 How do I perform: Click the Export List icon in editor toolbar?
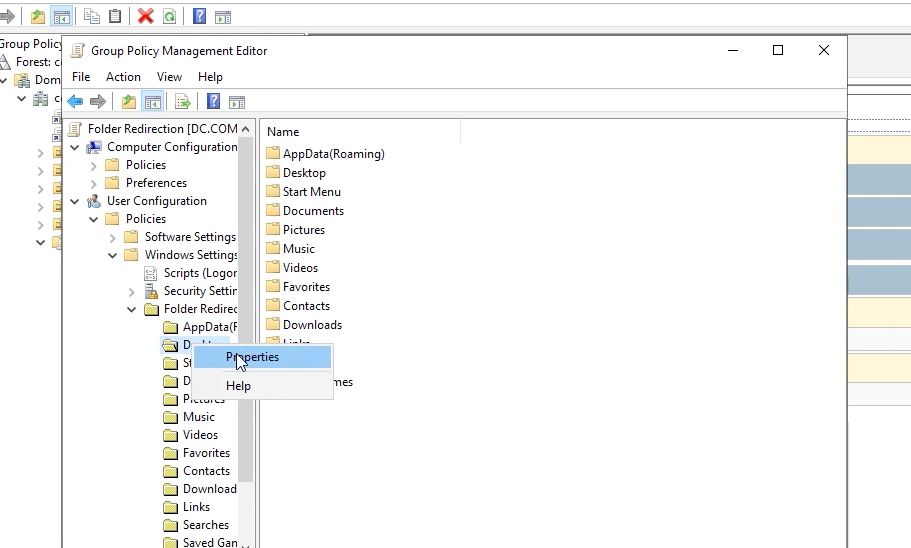182,101
